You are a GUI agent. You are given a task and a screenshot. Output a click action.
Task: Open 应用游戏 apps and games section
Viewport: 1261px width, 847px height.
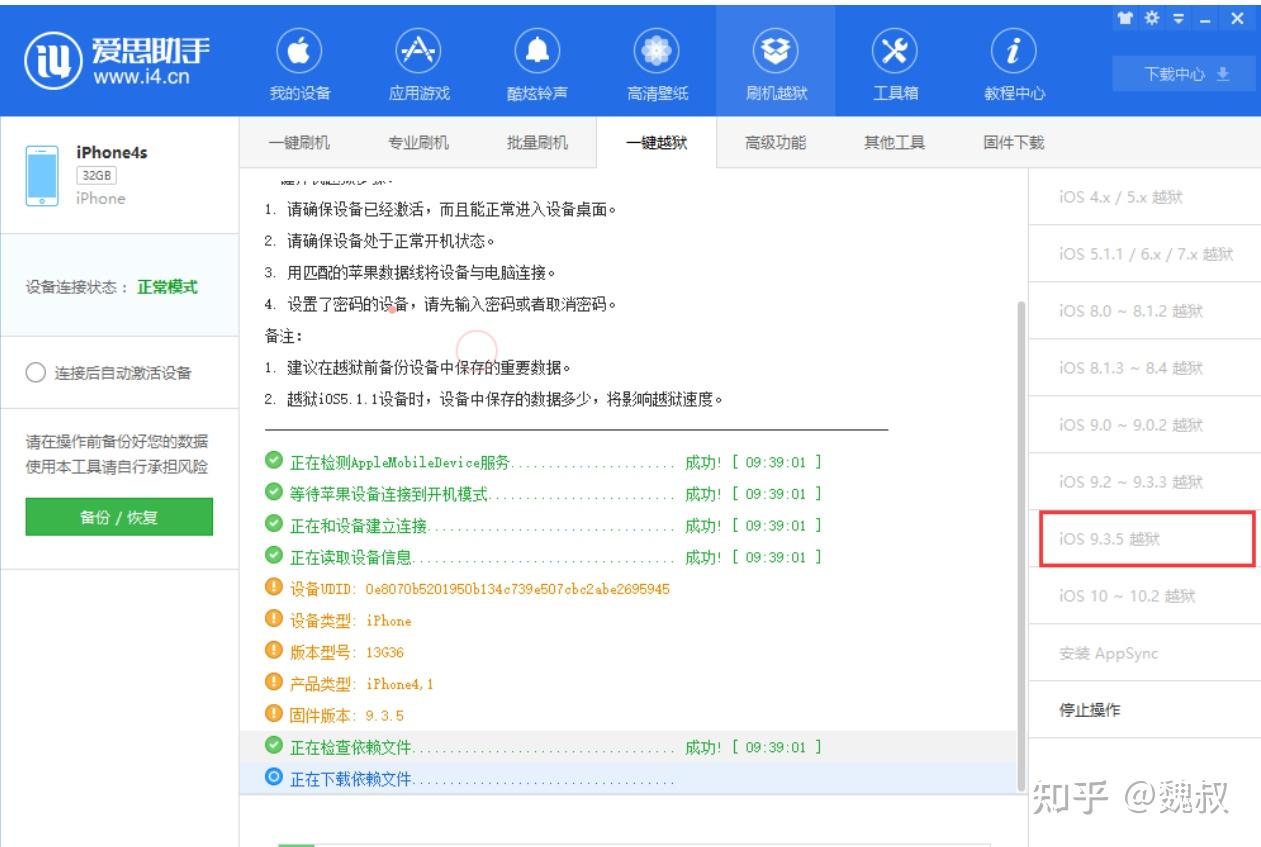coord(419,66)
